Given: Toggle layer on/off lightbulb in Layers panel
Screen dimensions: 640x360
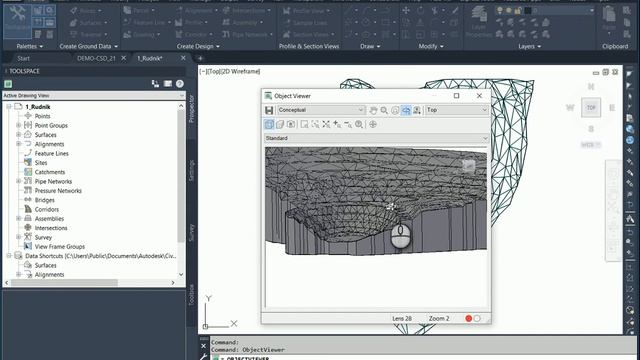Looking at the screenshot, I should point(500,11).
